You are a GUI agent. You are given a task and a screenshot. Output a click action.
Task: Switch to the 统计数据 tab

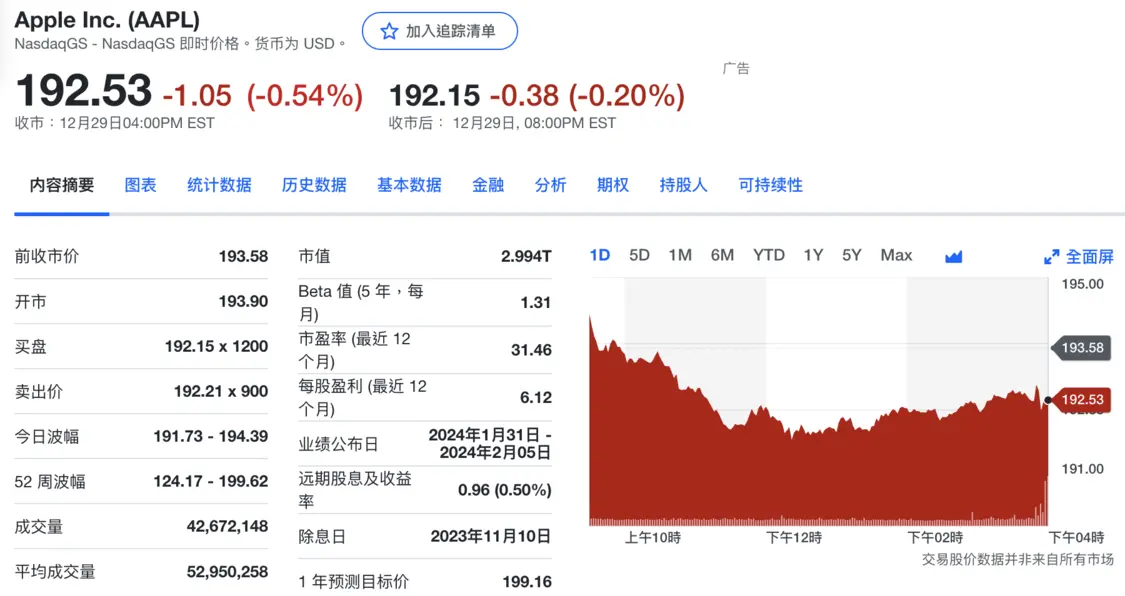[219, 185]
